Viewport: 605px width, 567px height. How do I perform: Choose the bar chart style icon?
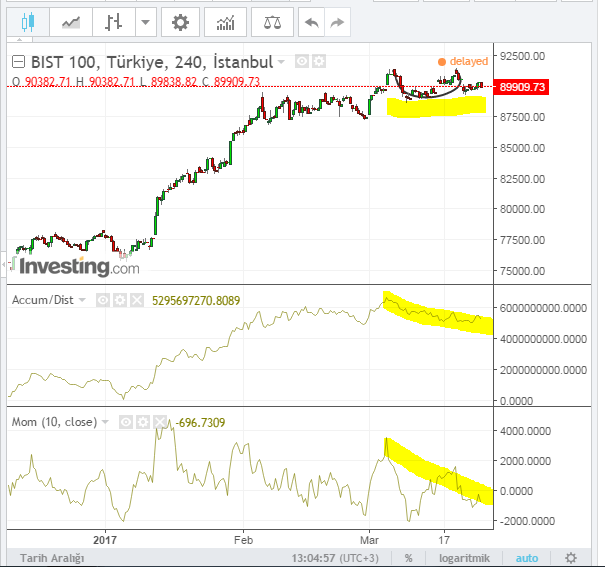[113, 23]
